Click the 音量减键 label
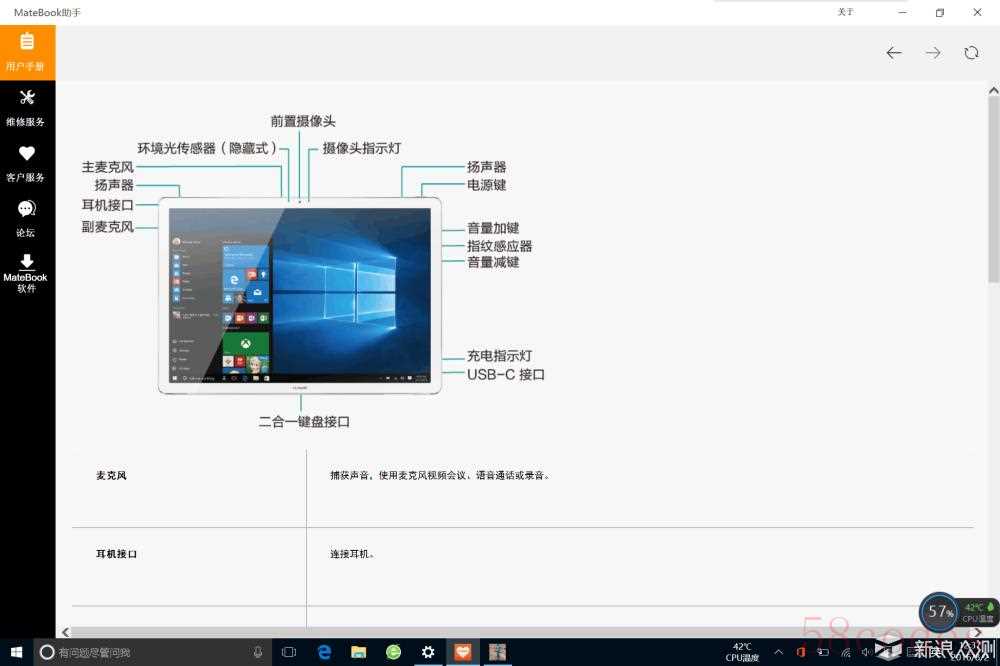 493,262
